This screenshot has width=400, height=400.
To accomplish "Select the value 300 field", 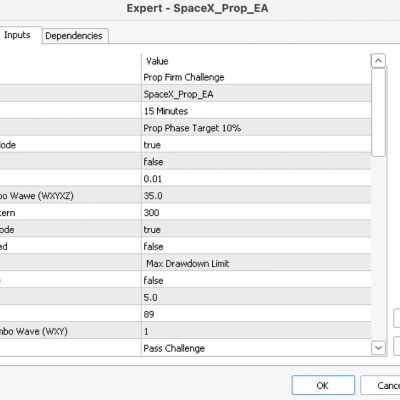I will (256, 213).
